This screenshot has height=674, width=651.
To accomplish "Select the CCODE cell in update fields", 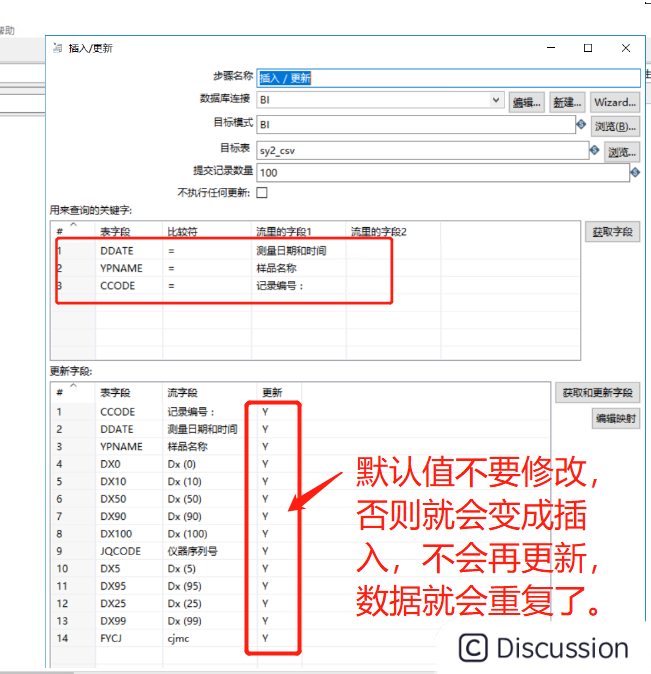I will pos(117,412).
